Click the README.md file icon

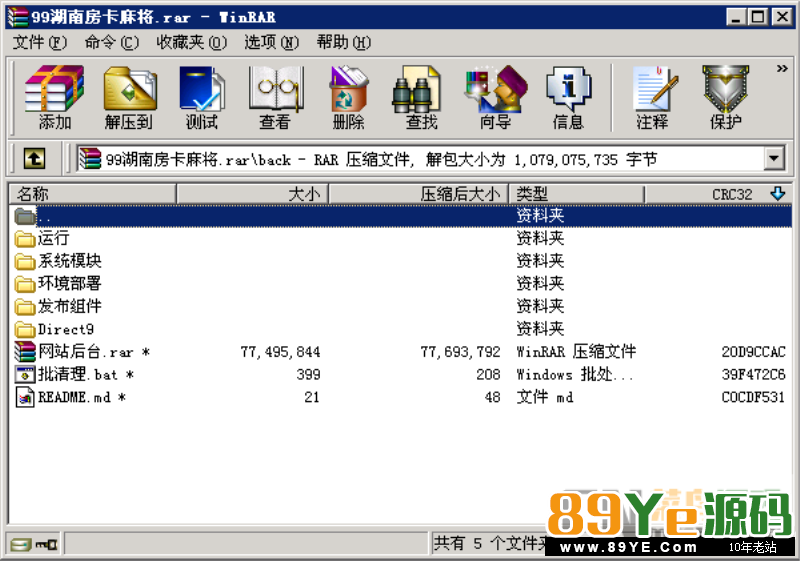pyautogui.click(x=25, y=397)
